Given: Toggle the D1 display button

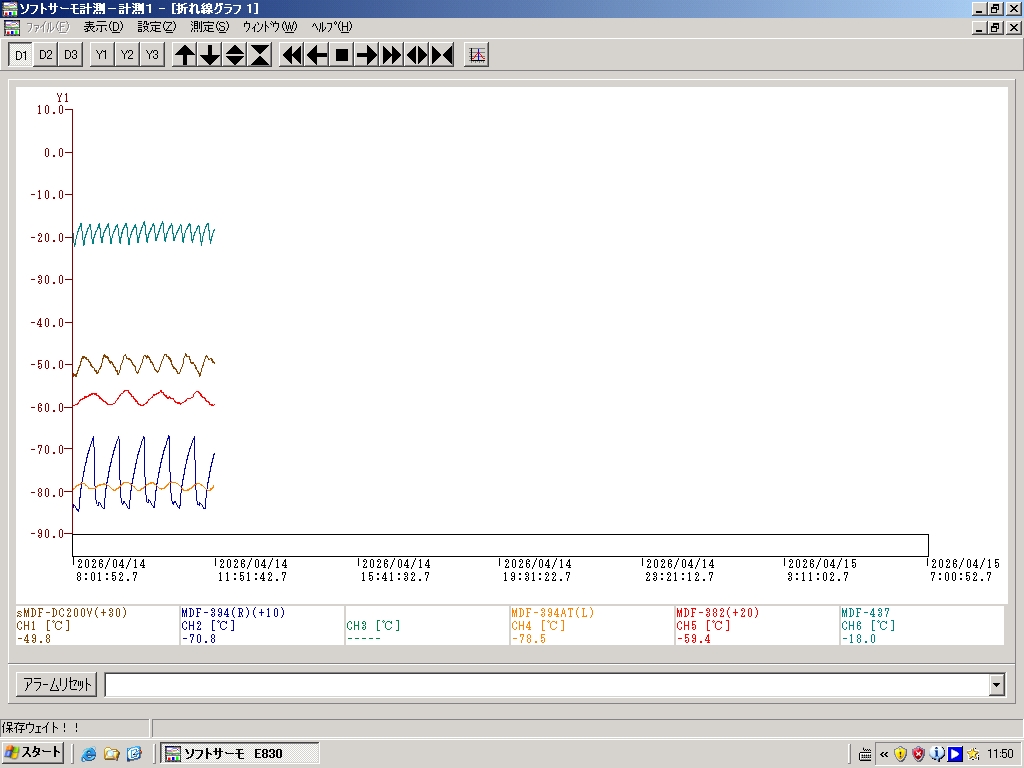Looking at the screenshot, I should coord(21,55).
